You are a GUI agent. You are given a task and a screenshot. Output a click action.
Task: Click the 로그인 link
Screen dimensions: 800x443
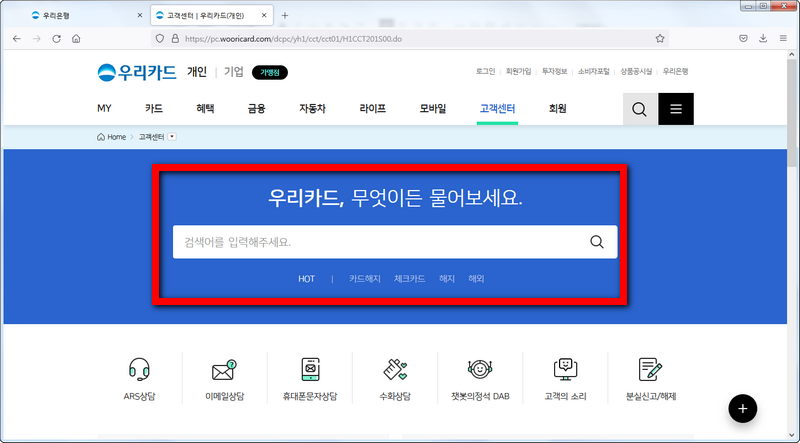point(485,71)
